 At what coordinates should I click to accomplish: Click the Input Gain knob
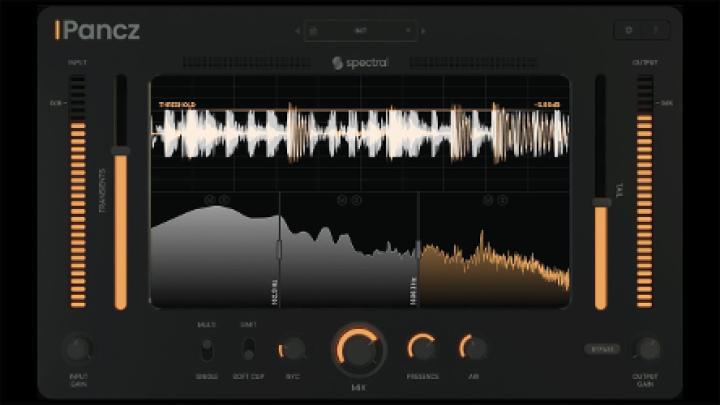(x=79, y=350)
